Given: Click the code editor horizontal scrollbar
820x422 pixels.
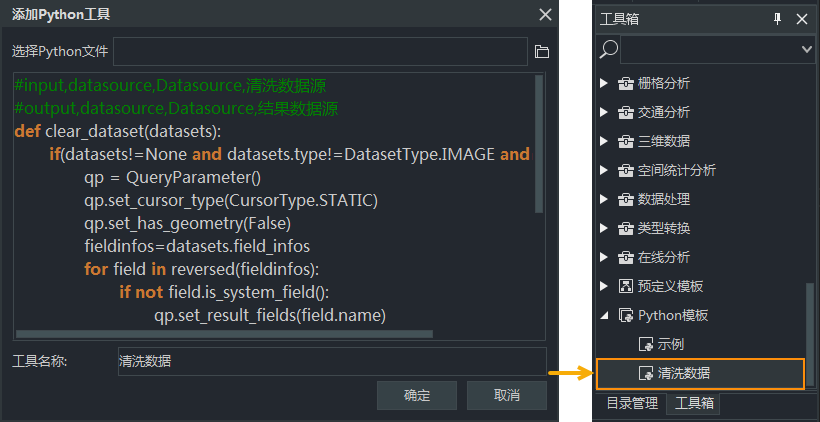Looking at the screenshot, I should [x=224, y=333].
